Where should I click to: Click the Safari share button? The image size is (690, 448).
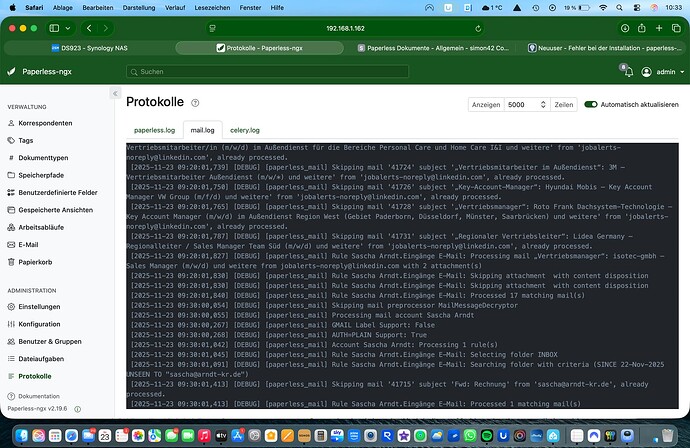[x=642, y=28]
